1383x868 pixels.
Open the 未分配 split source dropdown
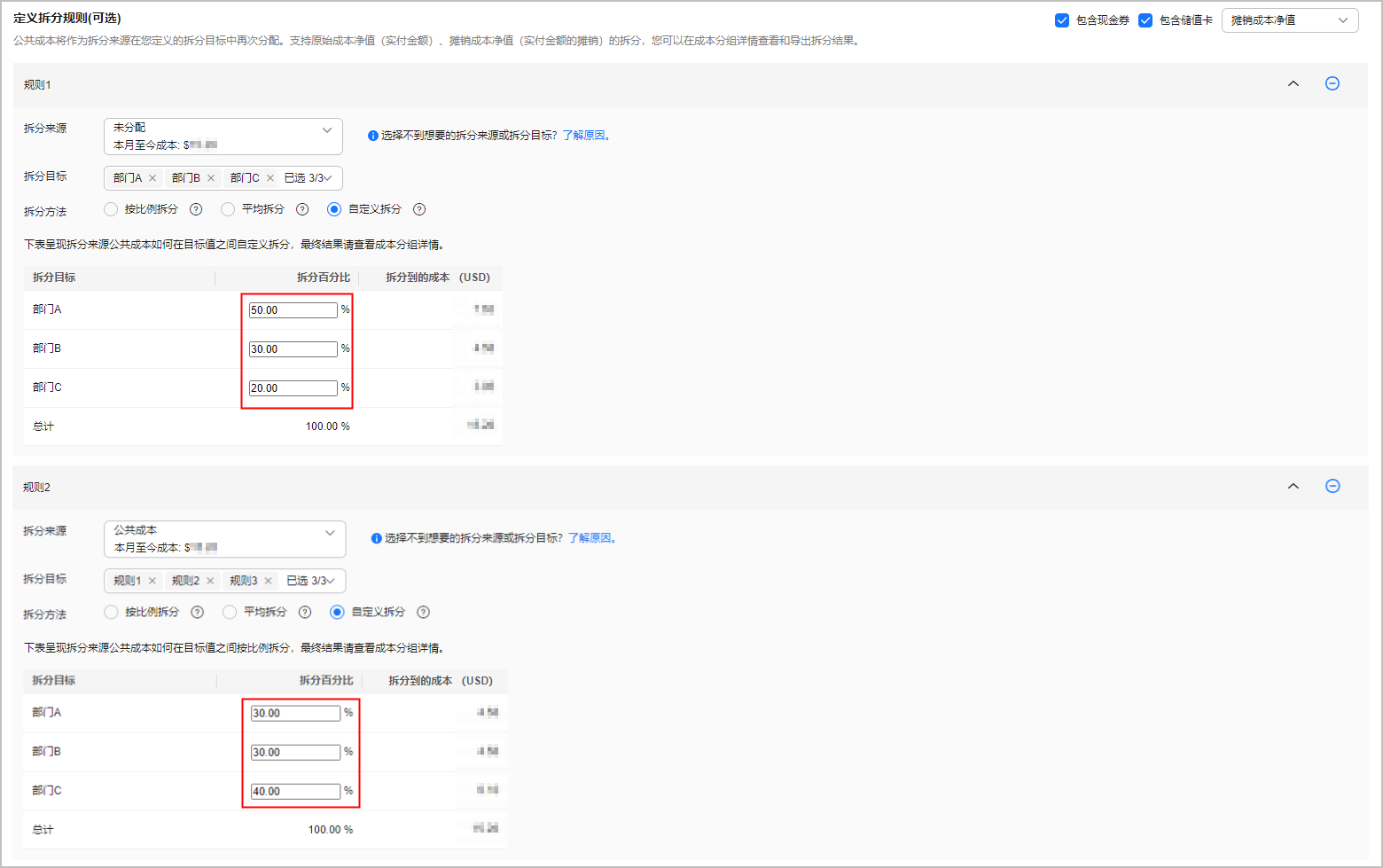[223, 137]
